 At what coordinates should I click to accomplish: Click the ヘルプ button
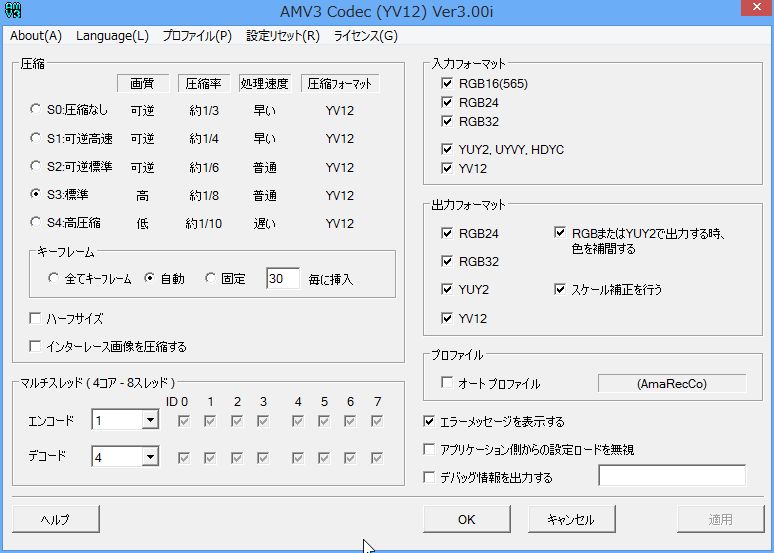(55, 519)
